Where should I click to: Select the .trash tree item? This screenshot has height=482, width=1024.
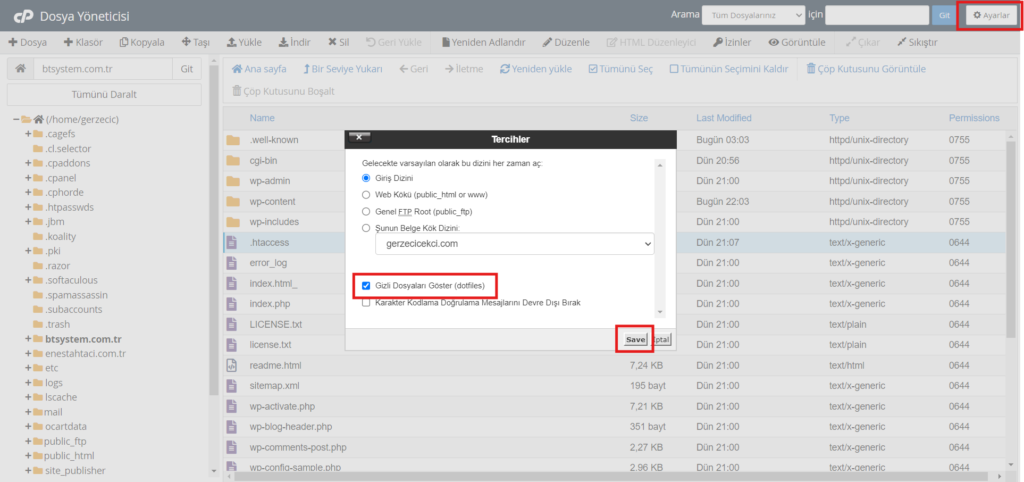(x=57, y=324)
